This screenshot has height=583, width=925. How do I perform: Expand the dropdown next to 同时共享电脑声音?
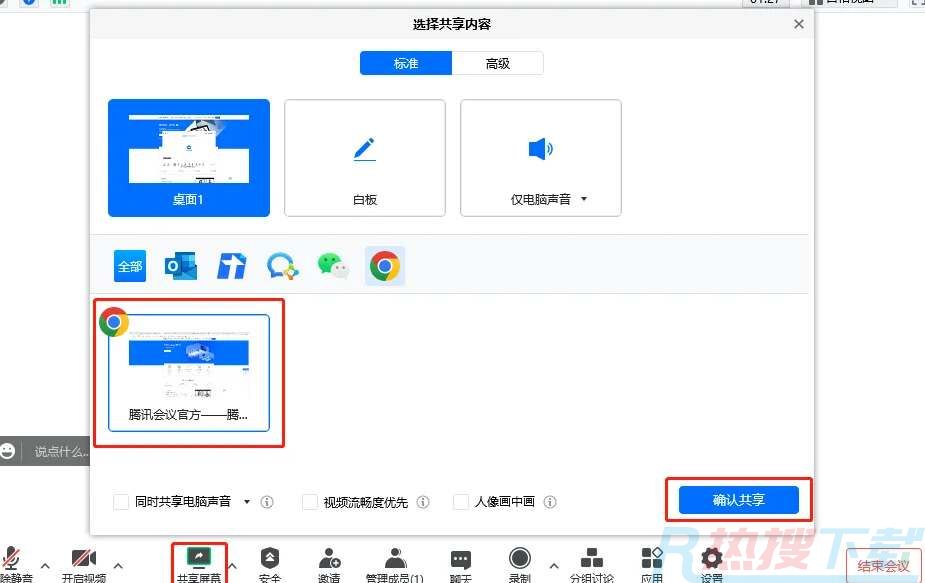coord(246,502)
